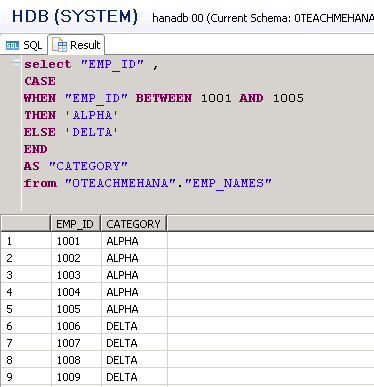Select DELTA category for EMP_ID 1006

pyautogui.click(x=134, y=326)
